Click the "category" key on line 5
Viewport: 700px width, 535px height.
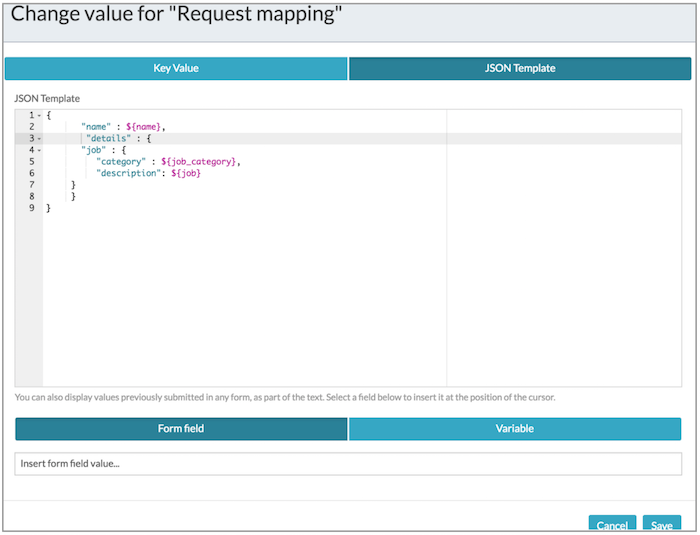tap(121, 162)
